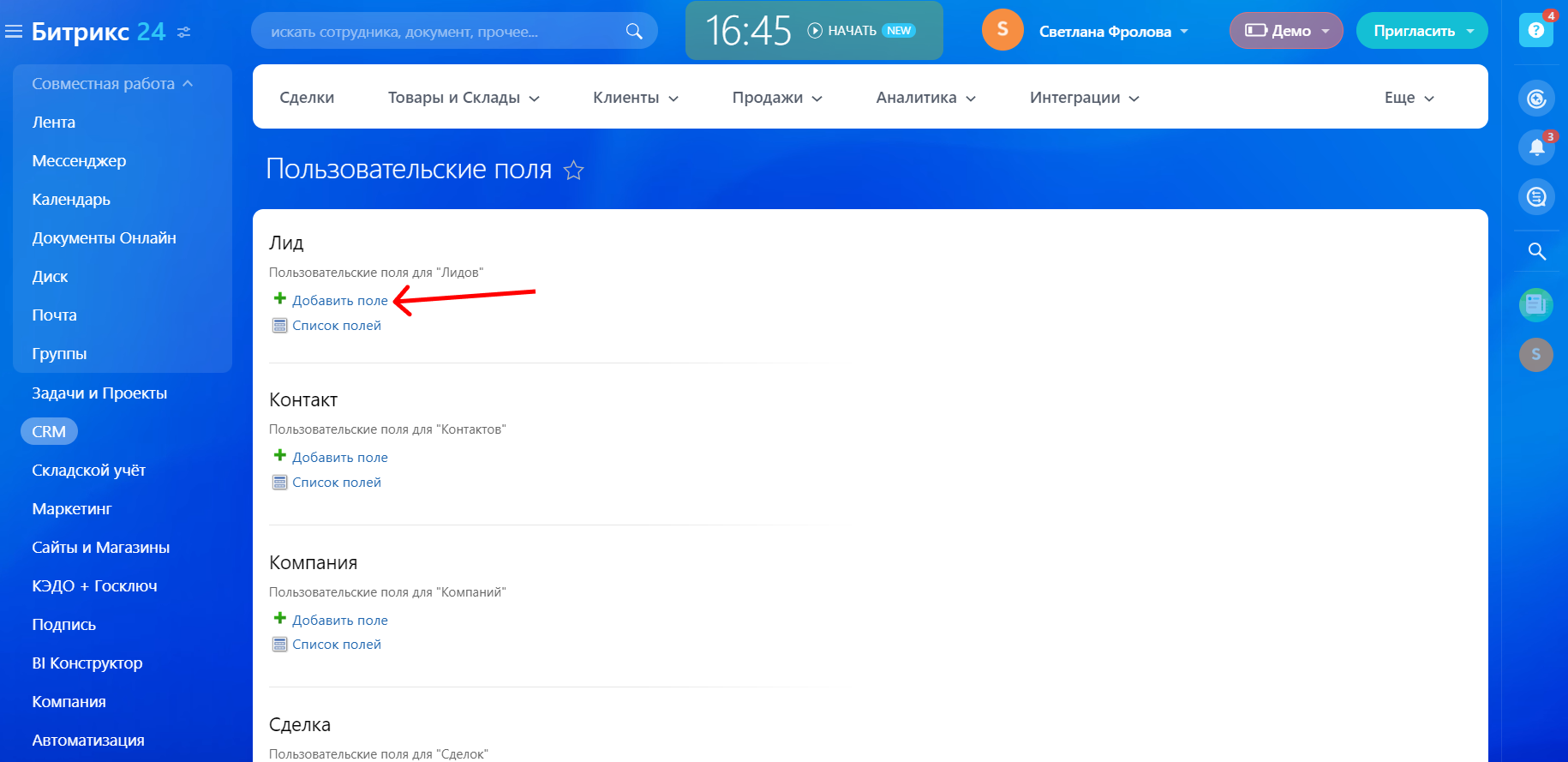Screen dimensions: 1568x762
Task: Open Группы in sidebar
Action: pos(59,354)
